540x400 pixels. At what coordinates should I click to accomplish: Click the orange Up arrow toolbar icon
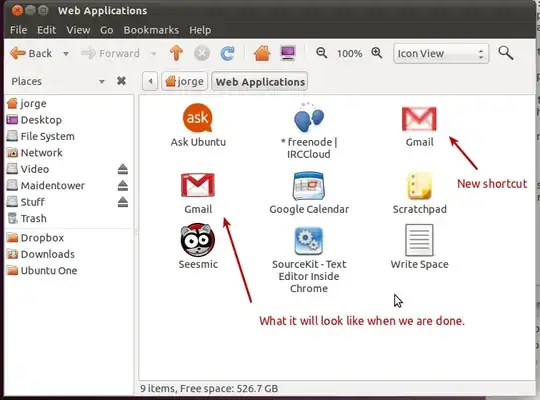tap(176, 53)
